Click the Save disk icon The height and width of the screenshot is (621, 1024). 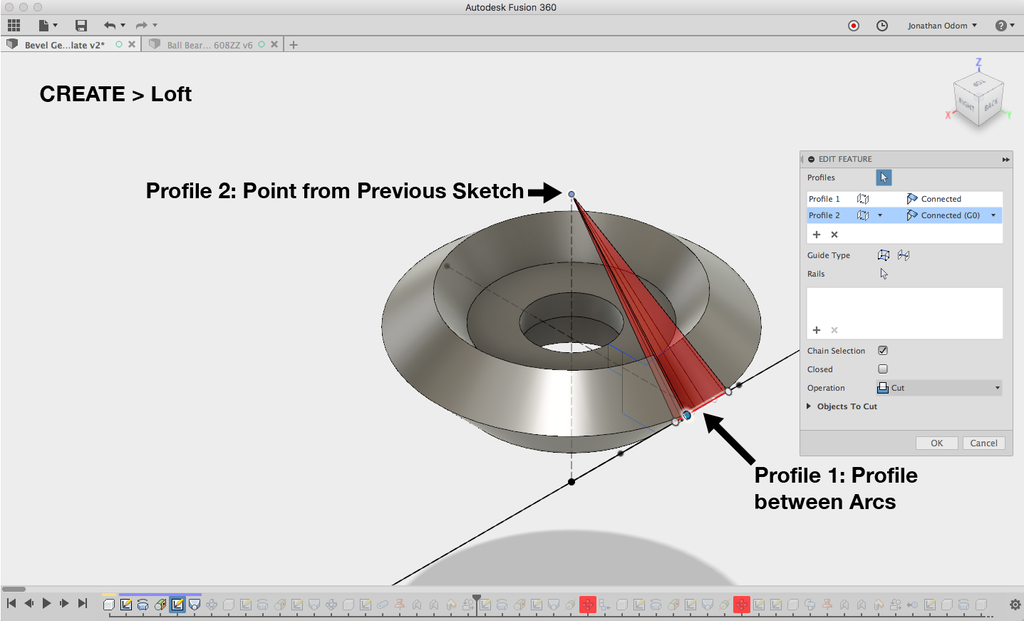(x=81, y=25)
